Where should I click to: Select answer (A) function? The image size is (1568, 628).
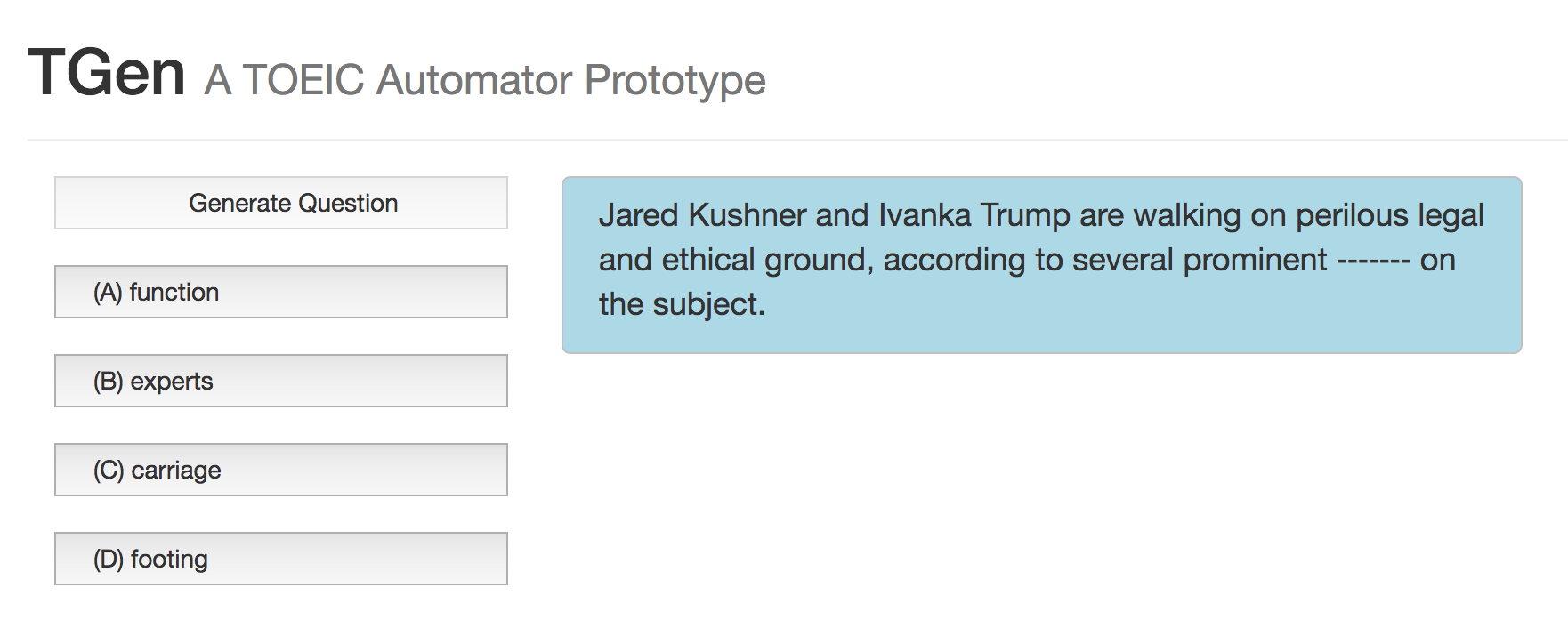click(281, 292)
